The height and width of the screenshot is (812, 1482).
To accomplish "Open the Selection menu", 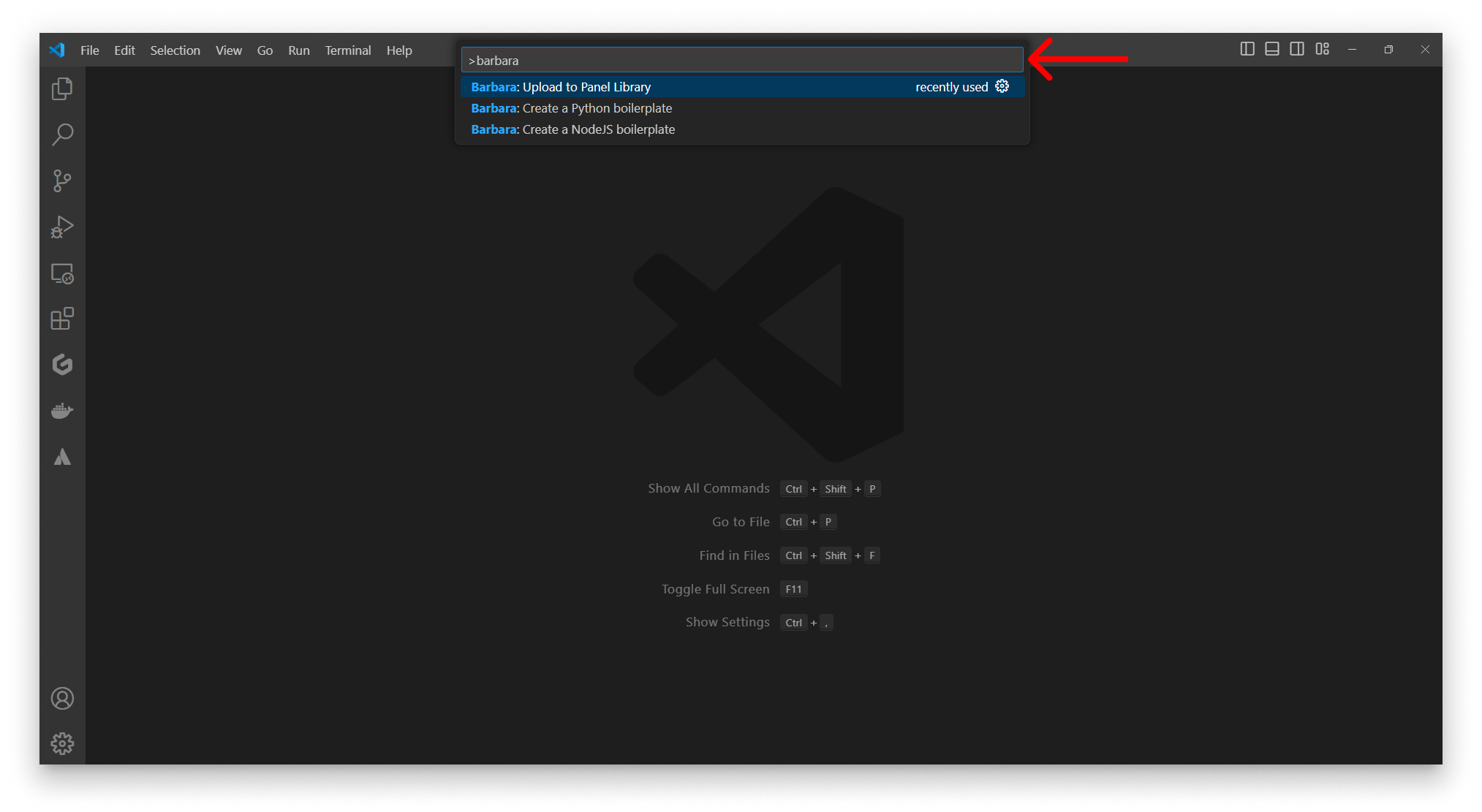I will coord(175,50).
